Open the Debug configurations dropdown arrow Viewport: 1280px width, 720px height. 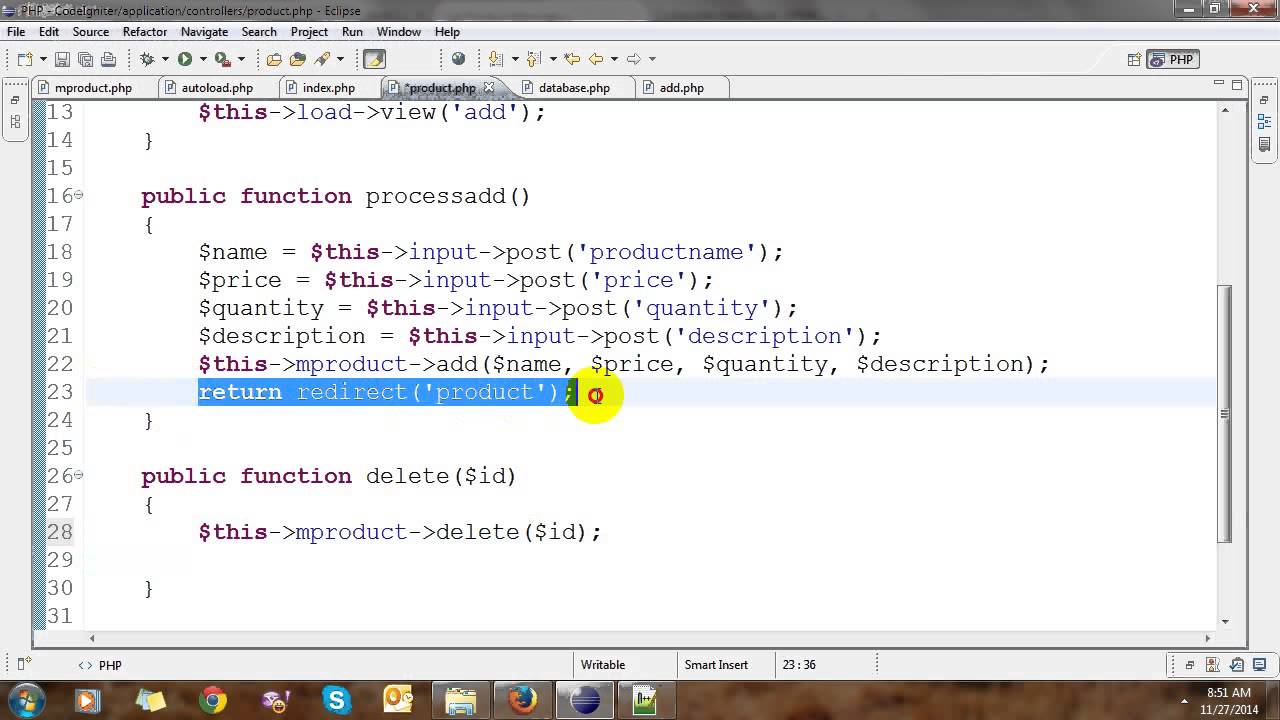click(x=164, y=59)
